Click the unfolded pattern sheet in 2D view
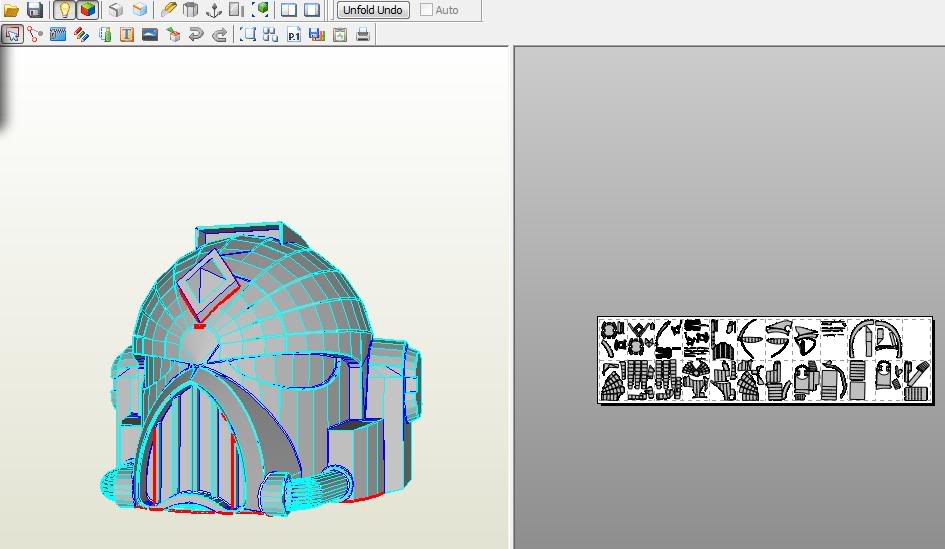 pos(765,360)
